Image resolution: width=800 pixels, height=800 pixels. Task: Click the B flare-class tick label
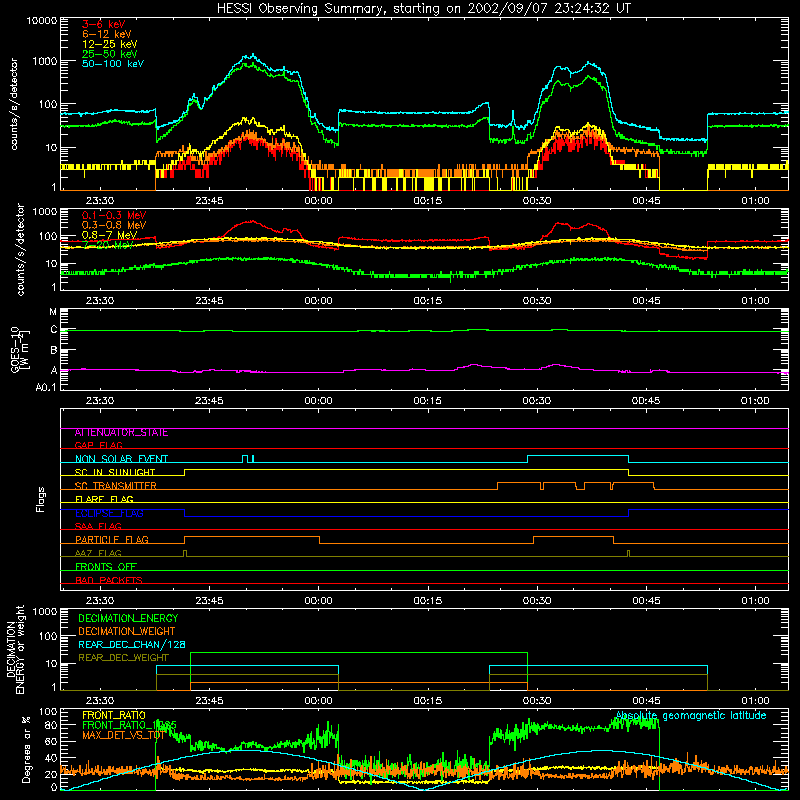click(54, 351)
